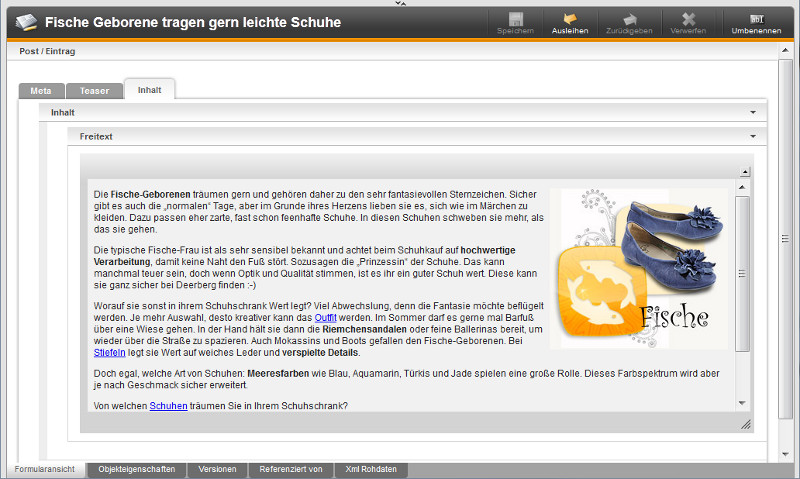Follow the Stiefeln hyperlink in text
Viewport: 800px width, 479px height.
(x=109, y=353)
